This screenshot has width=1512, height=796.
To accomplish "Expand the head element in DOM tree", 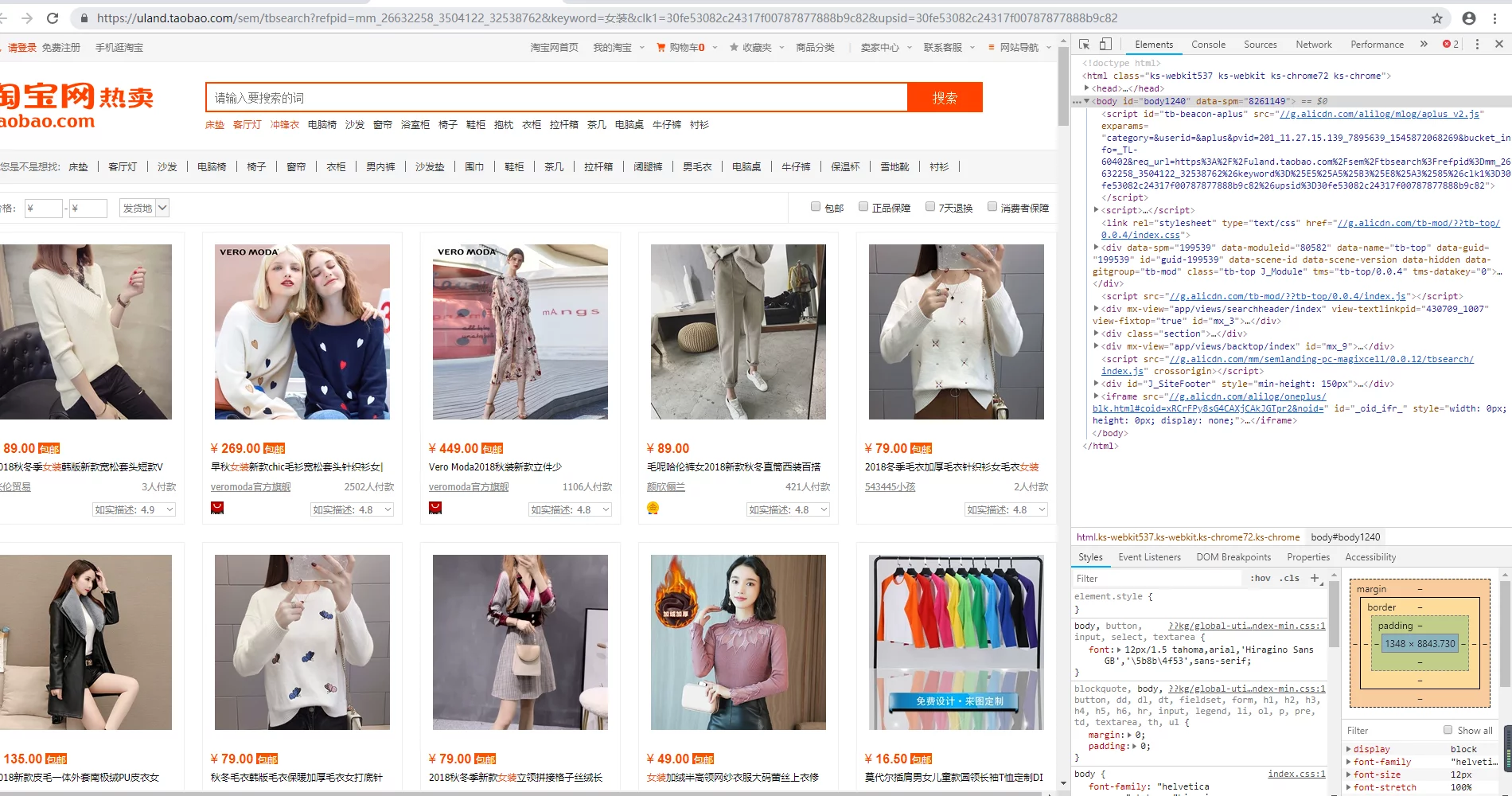I will pos(1087,88).
